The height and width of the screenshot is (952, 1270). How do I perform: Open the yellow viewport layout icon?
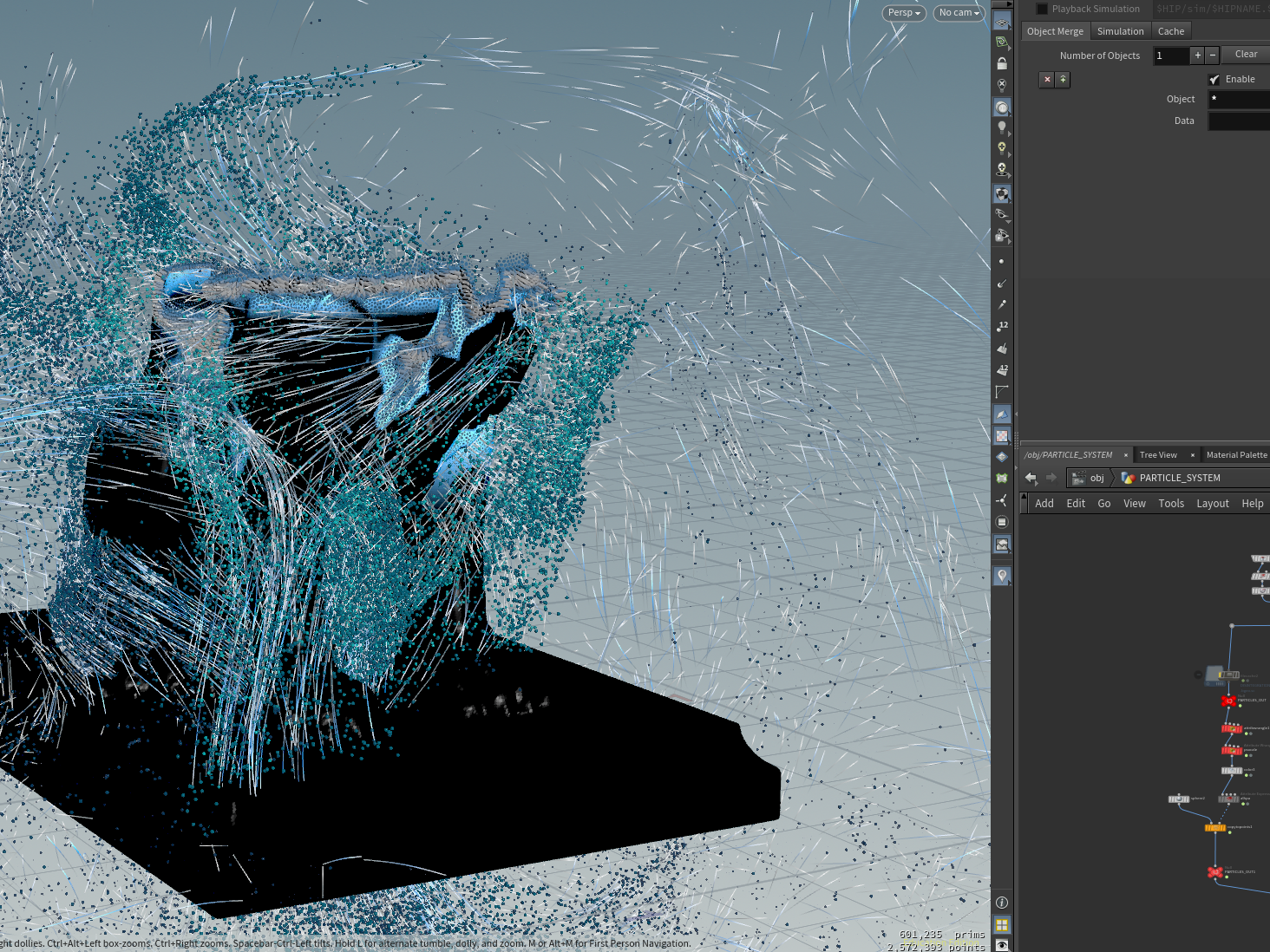1002,925
